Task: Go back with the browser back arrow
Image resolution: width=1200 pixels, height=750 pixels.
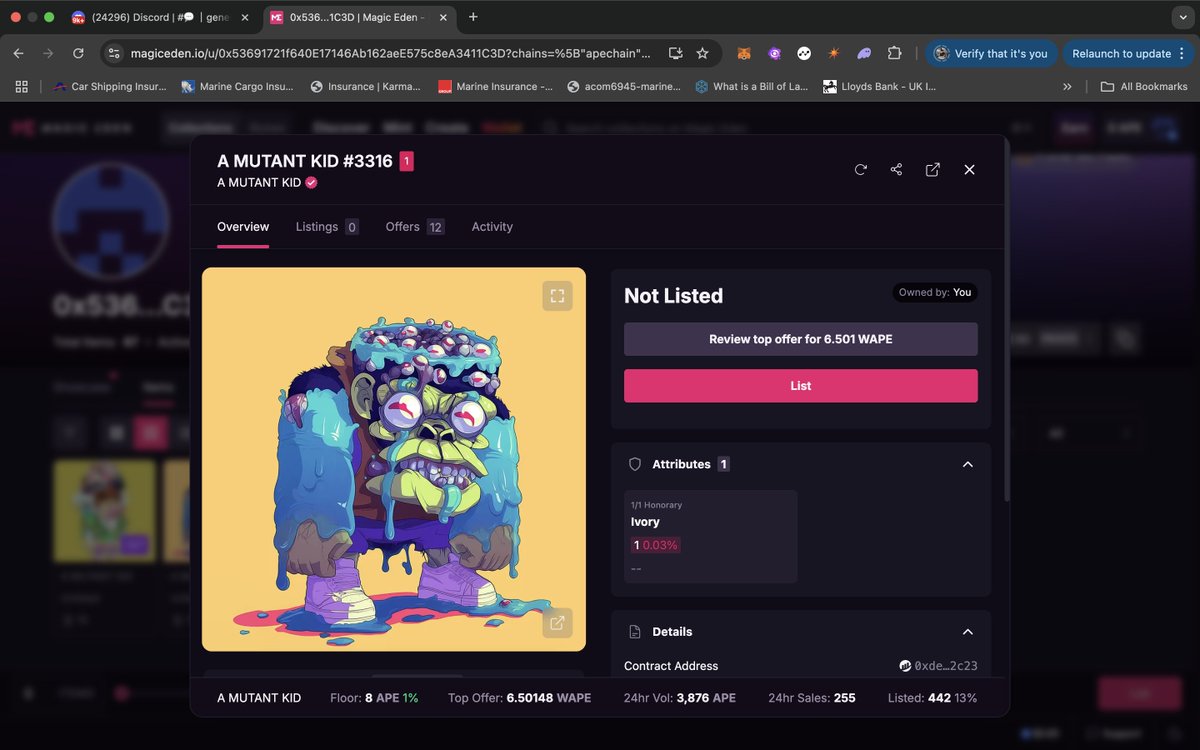Action: [18, 53]
